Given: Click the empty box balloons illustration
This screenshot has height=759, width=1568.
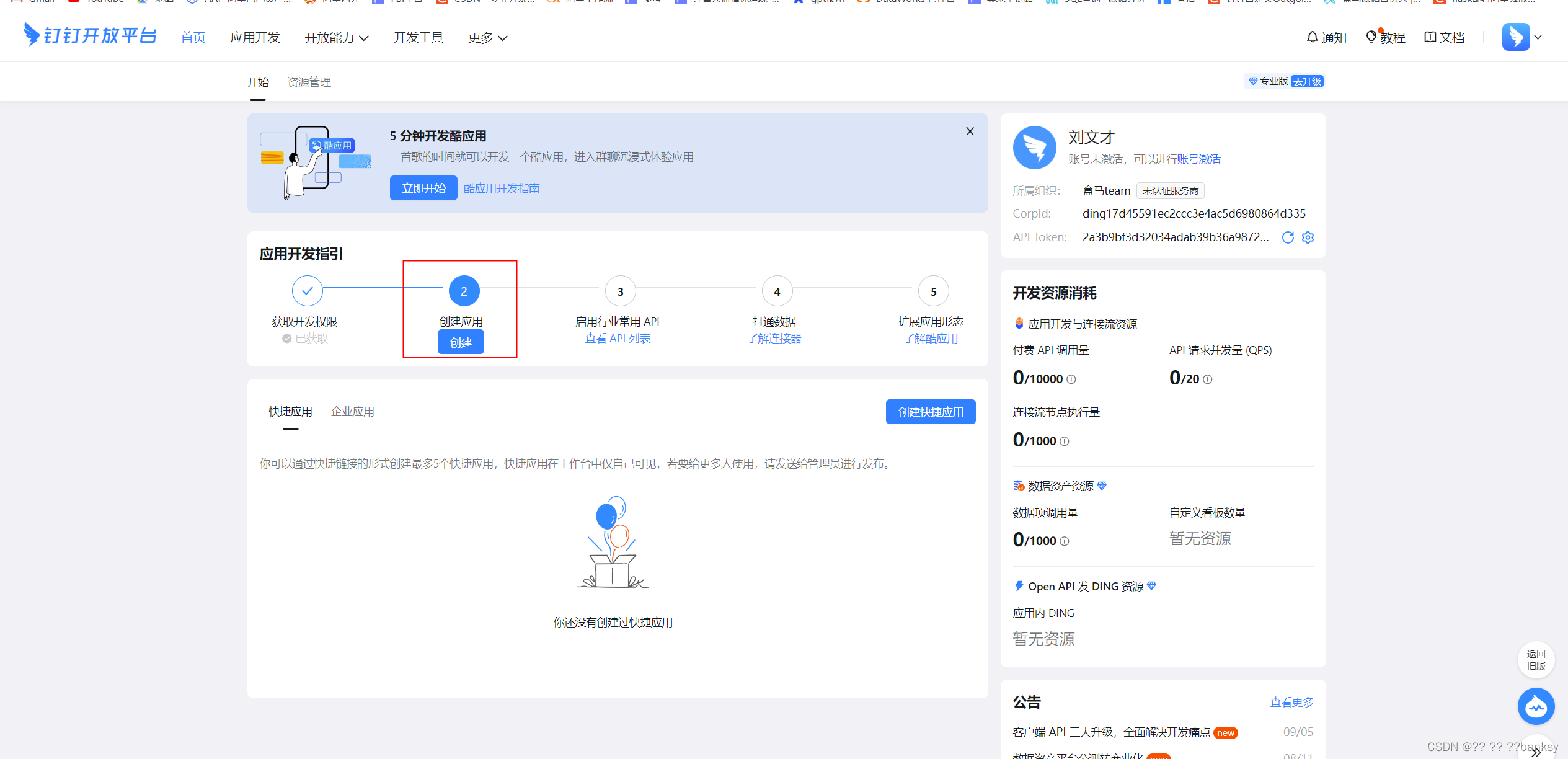Looking at the screenshot, I should click(x=613, y=541).
